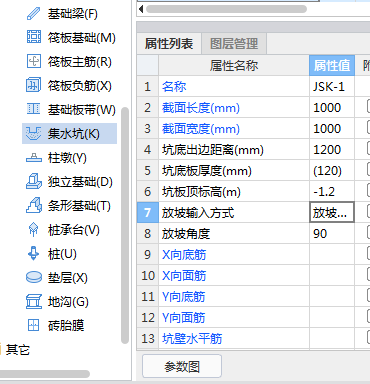Viewport: 370px width, 384px height.
Task: Tick the additional checkbox for 截面宽度 row
Action: coord(368,127)
